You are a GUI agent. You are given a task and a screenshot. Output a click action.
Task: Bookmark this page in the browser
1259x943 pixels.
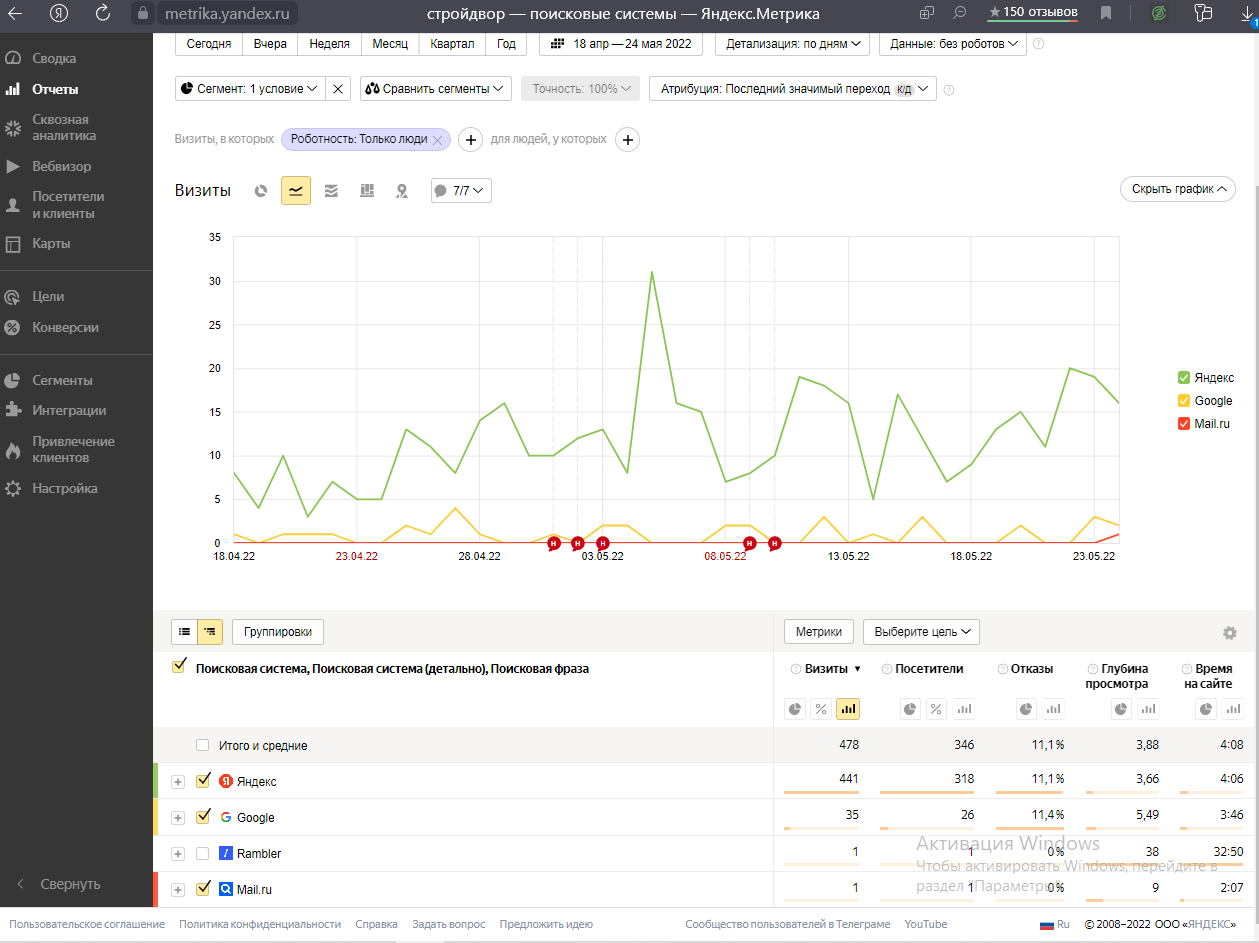tap(1106, 13)
